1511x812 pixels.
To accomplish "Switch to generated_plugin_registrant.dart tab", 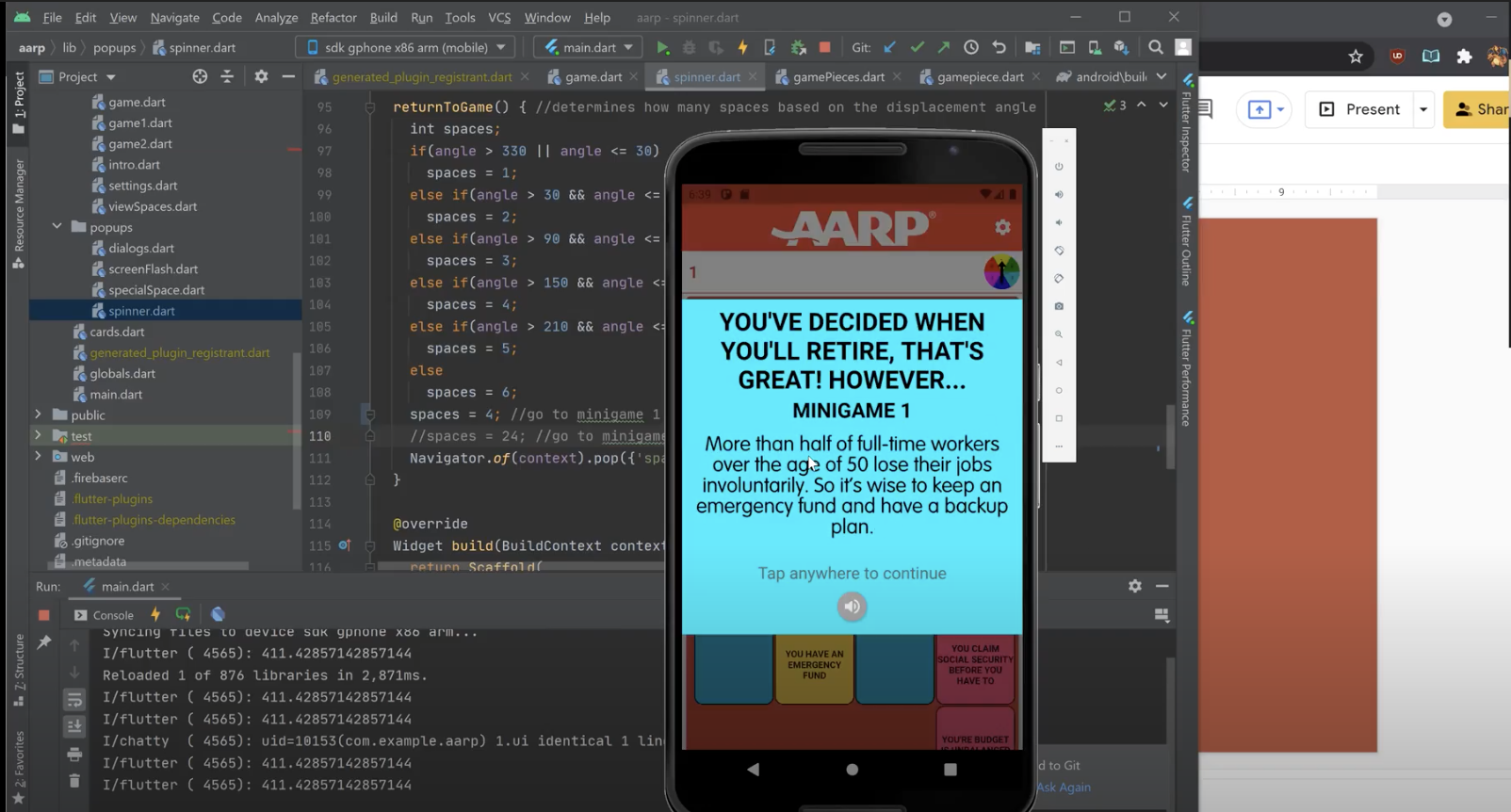I will pyautogui.click(x=421, y=76).
